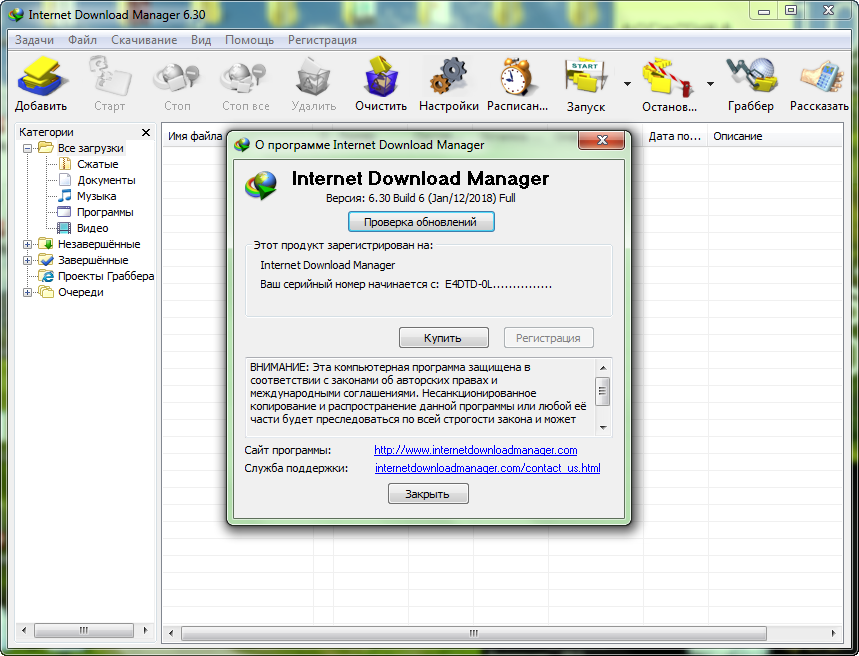Open Настройки gear icon in toolbar
Viewport: 859px width, 656px height.
(x=449, y=76)
